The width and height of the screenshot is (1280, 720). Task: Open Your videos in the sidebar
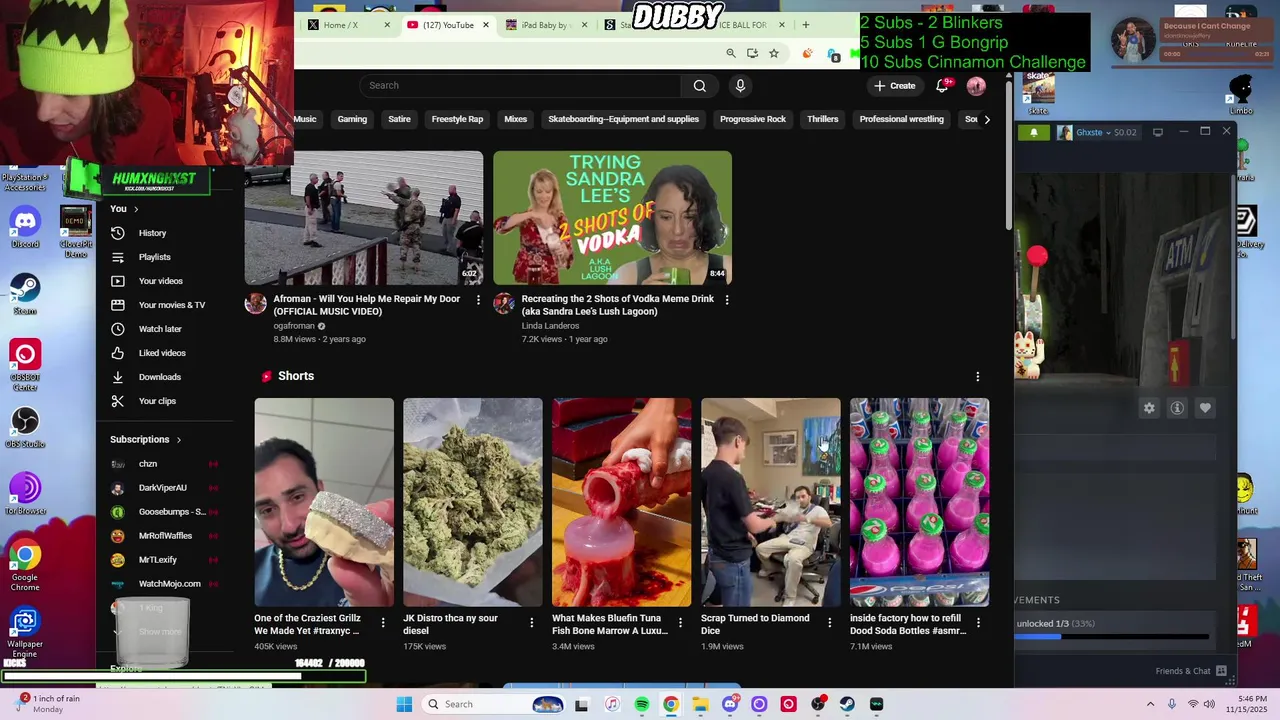[x=160, y=281]
